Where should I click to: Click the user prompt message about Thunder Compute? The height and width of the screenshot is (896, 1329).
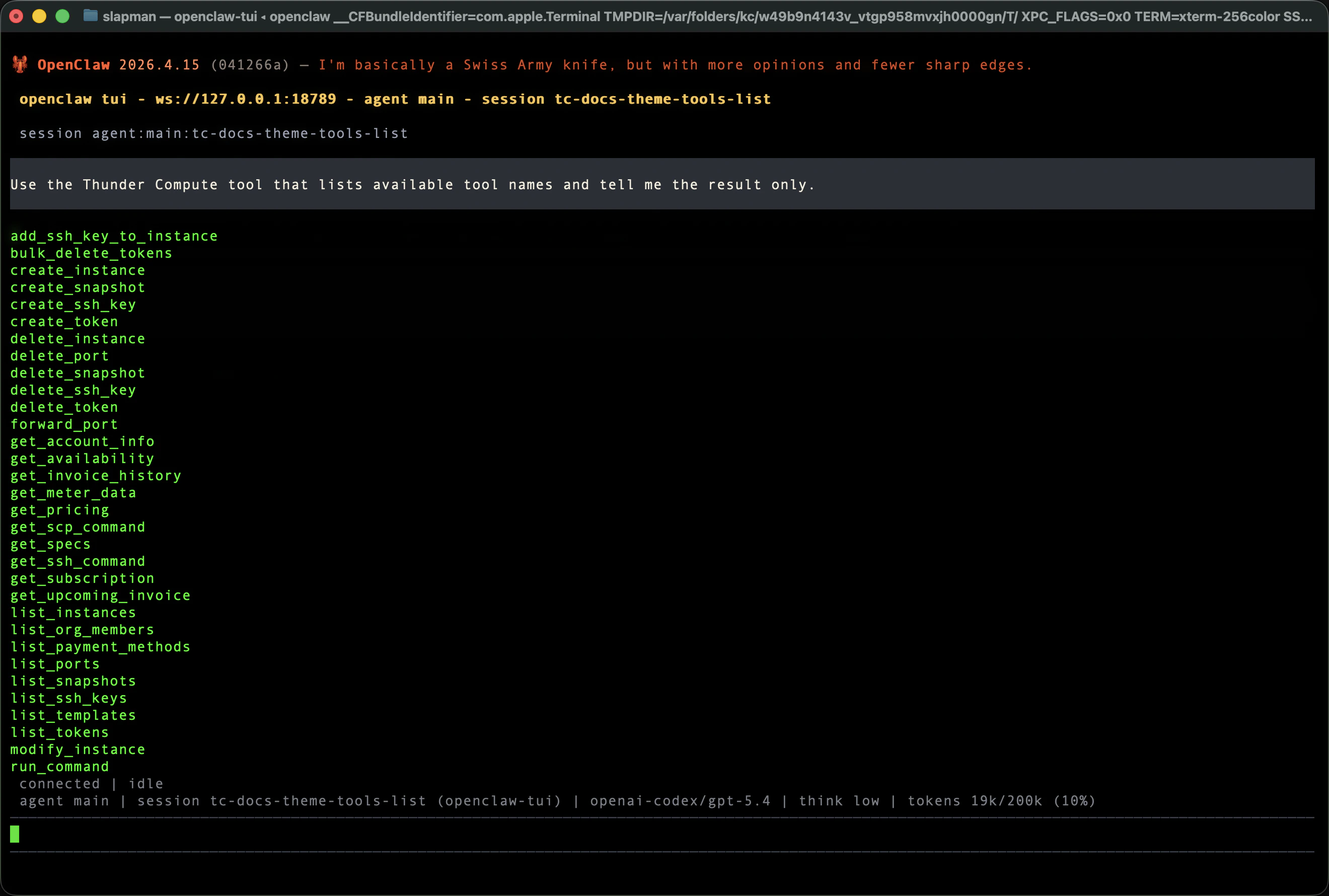pos(662,184)
